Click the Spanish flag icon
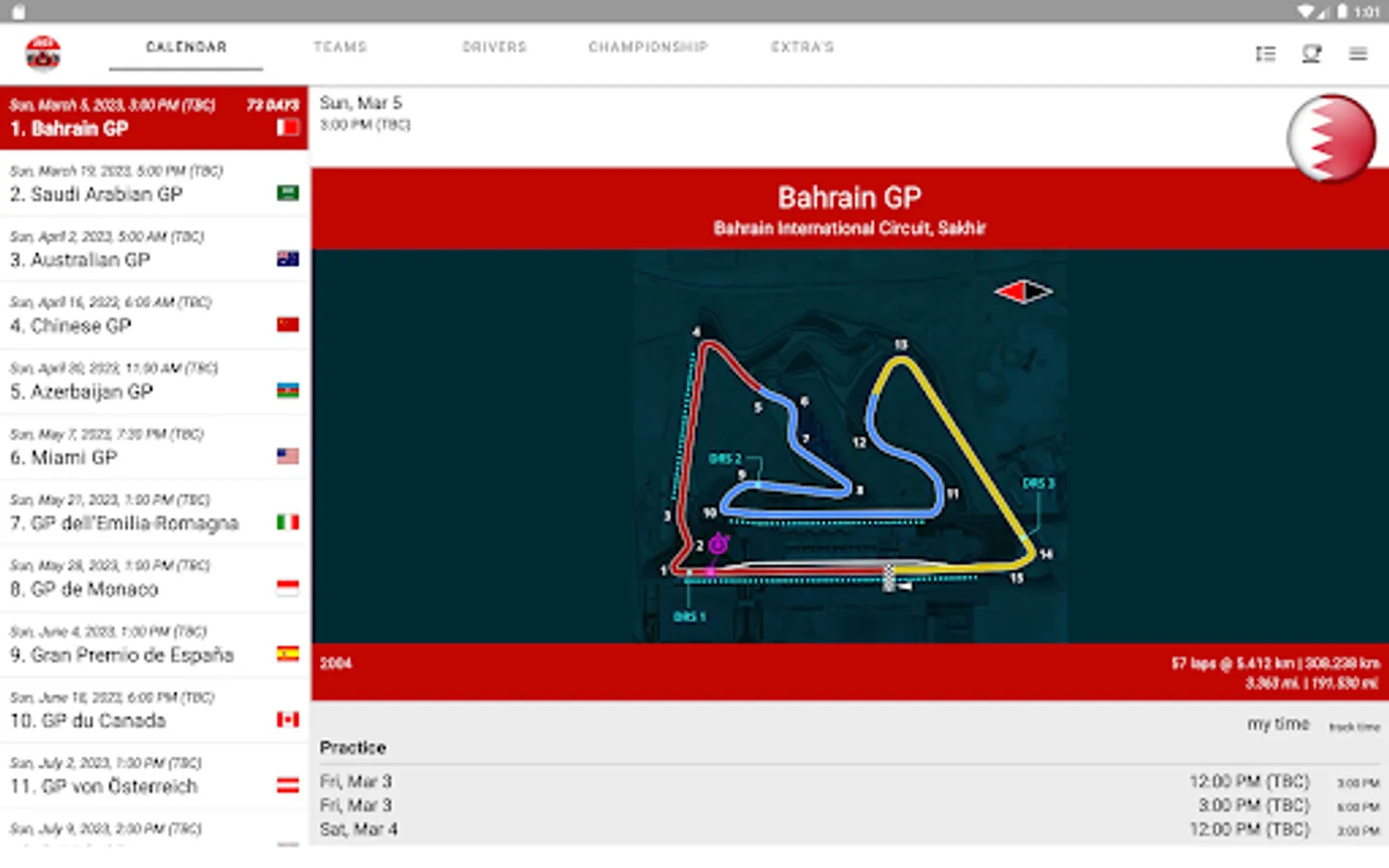The image size is (1389, 868). [287, 654]
